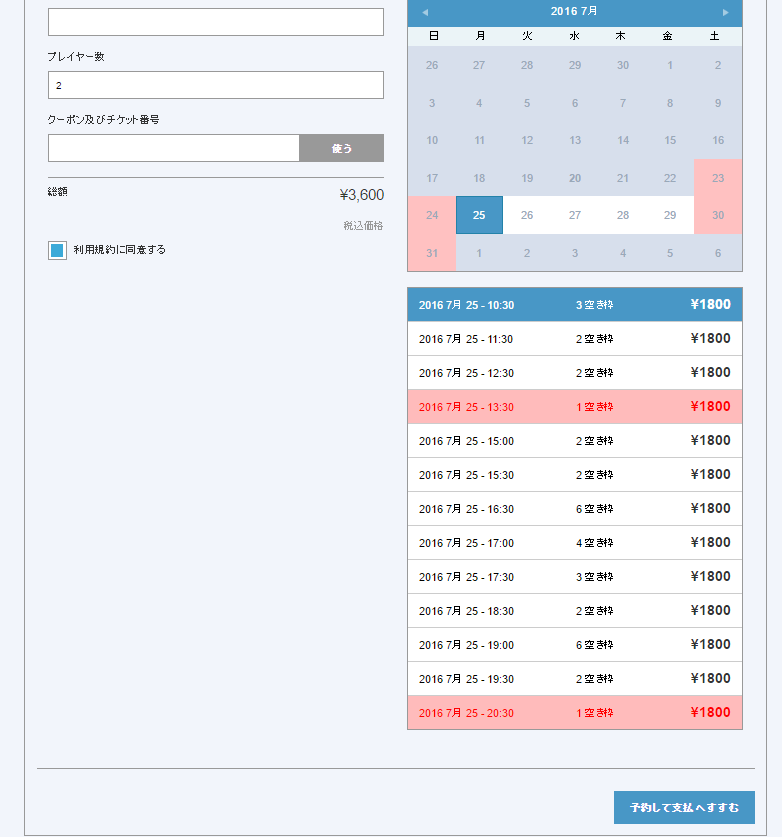Click the coupon use button
The width and height of the screenshot is (782, 837).
(341, 148)
